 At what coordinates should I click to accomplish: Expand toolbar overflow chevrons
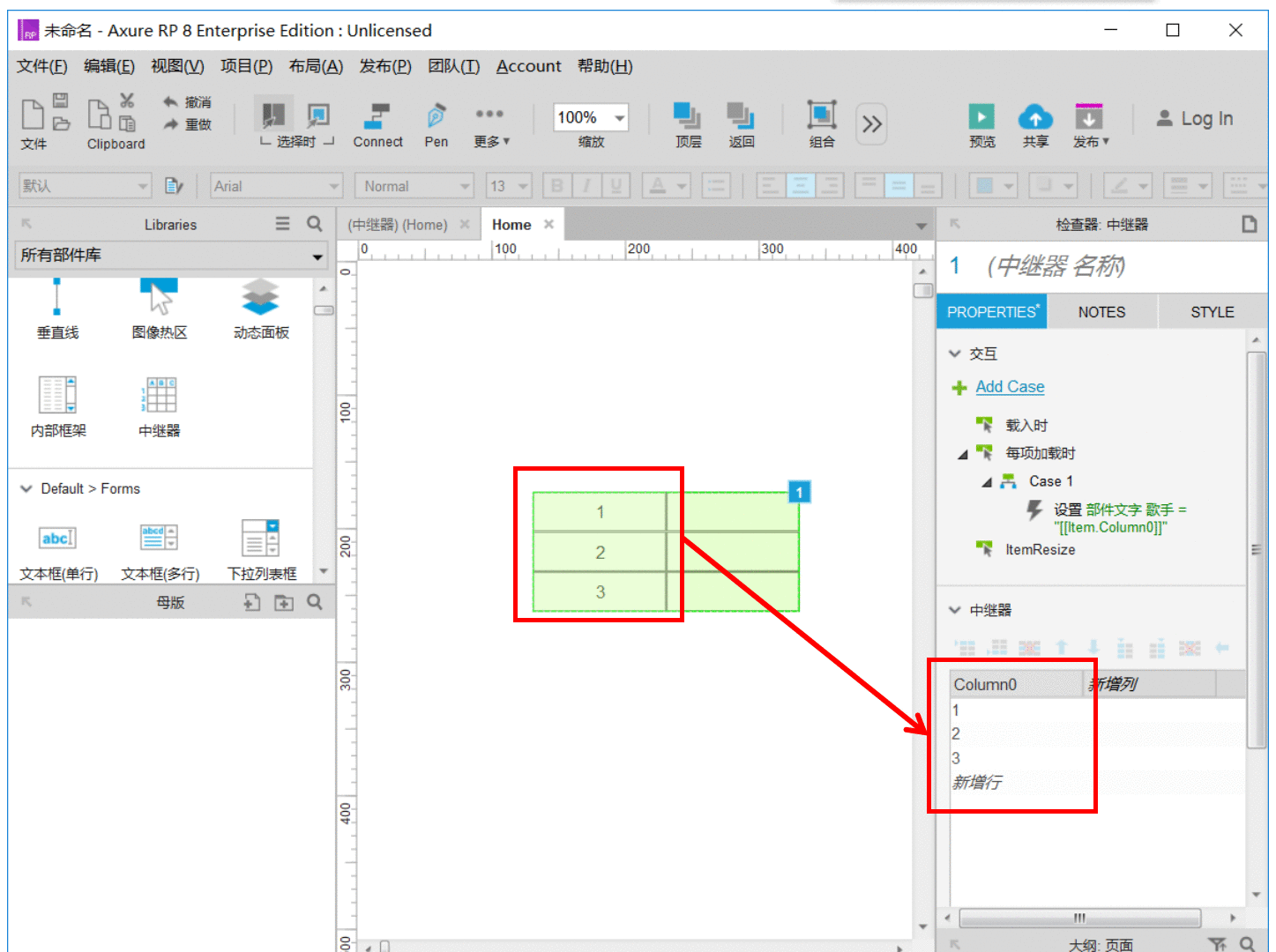pos(871,124)
